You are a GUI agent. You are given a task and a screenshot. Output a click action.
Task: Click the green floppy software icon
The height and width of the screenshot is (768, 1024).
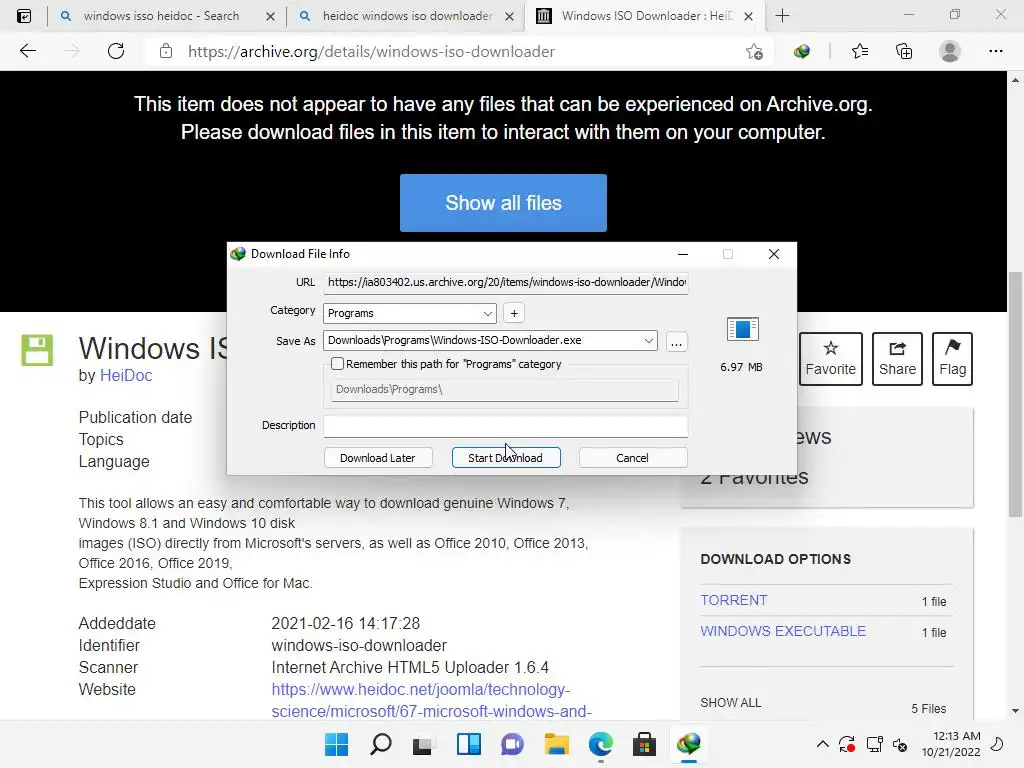[x=37, y=349]
